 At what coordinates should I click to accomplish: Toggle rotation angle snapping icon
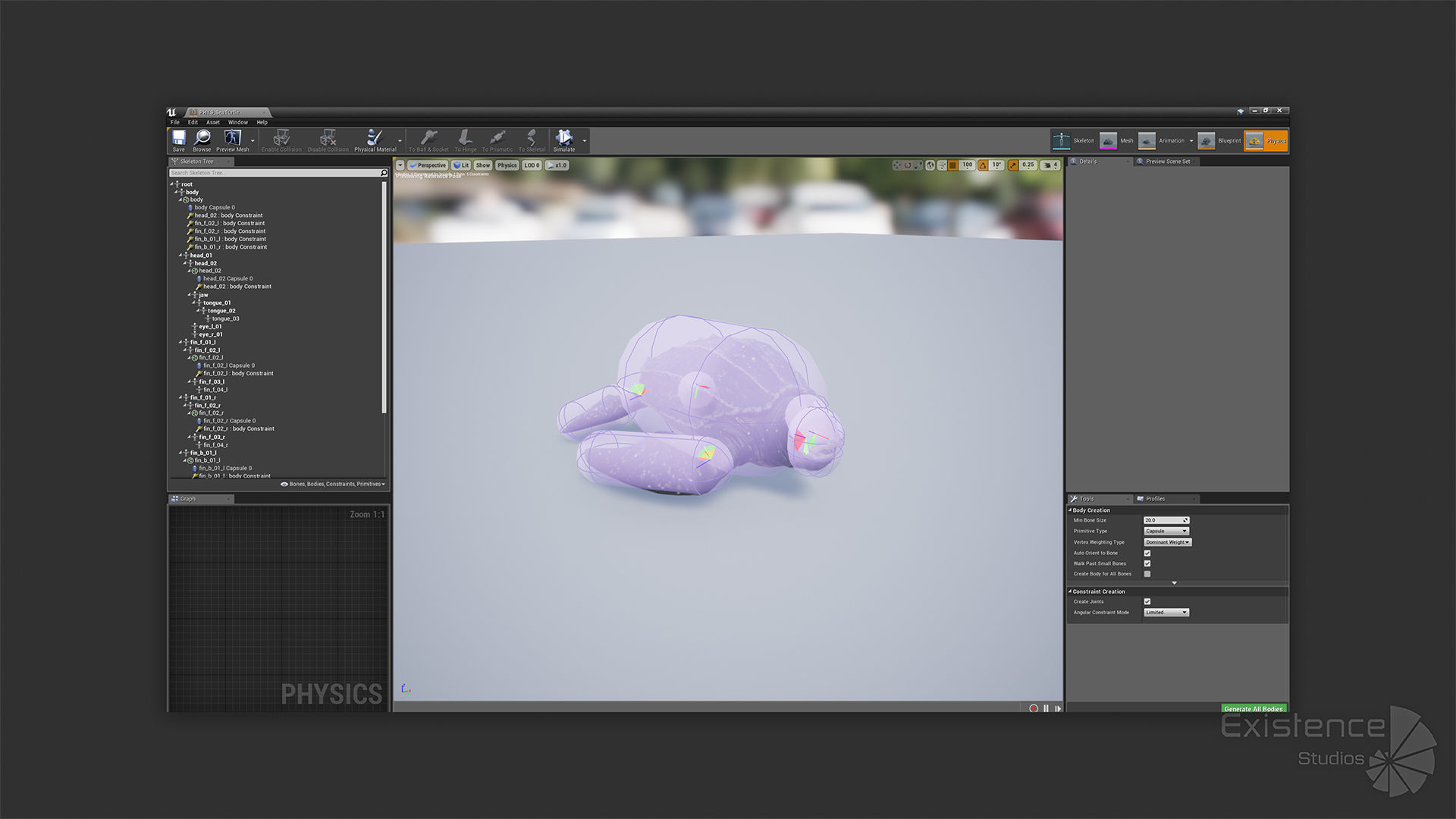pyautogui.click(x=983, y=165)
